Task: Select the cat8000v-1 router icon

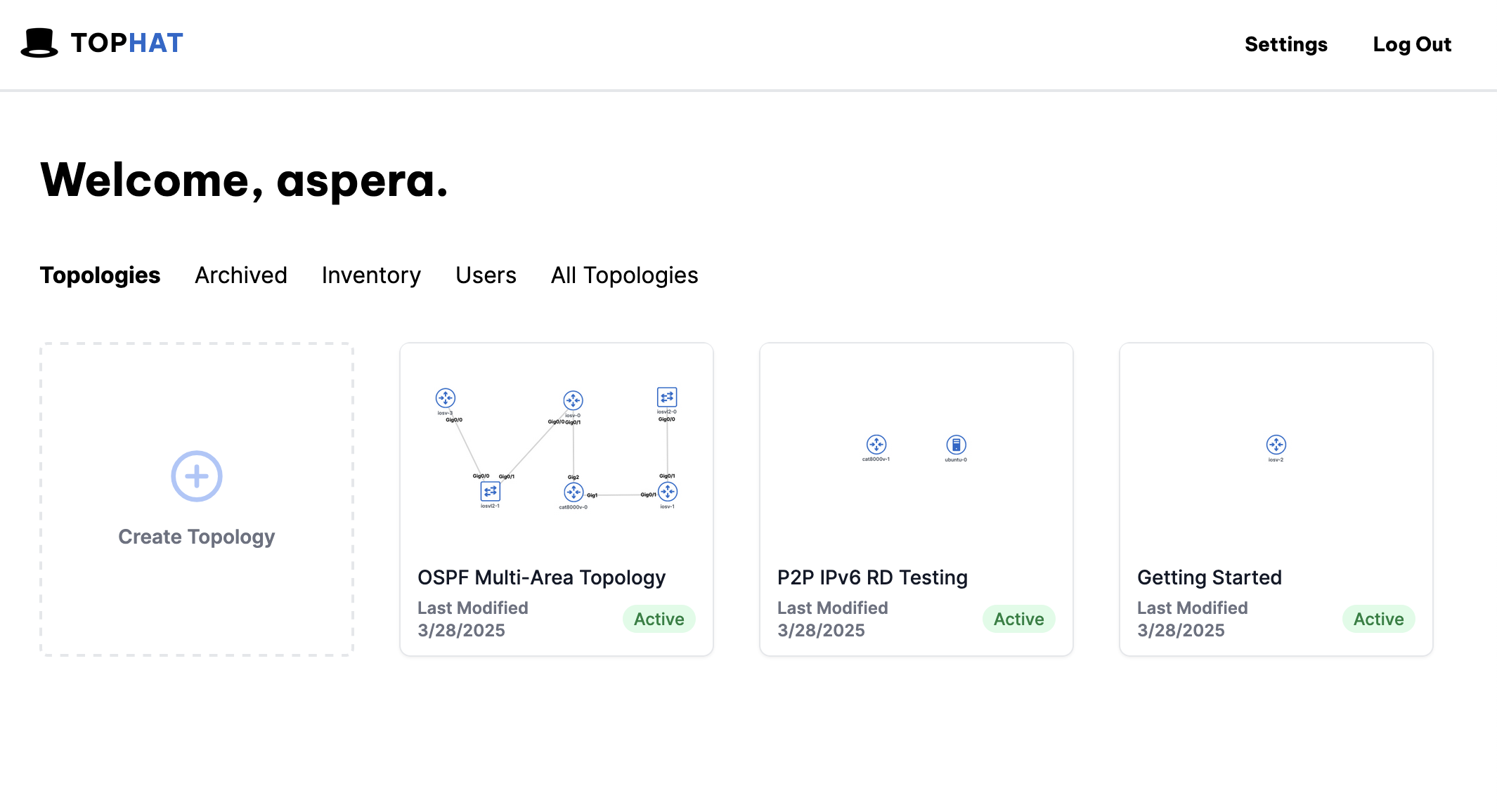Action: tap(876, 444)
